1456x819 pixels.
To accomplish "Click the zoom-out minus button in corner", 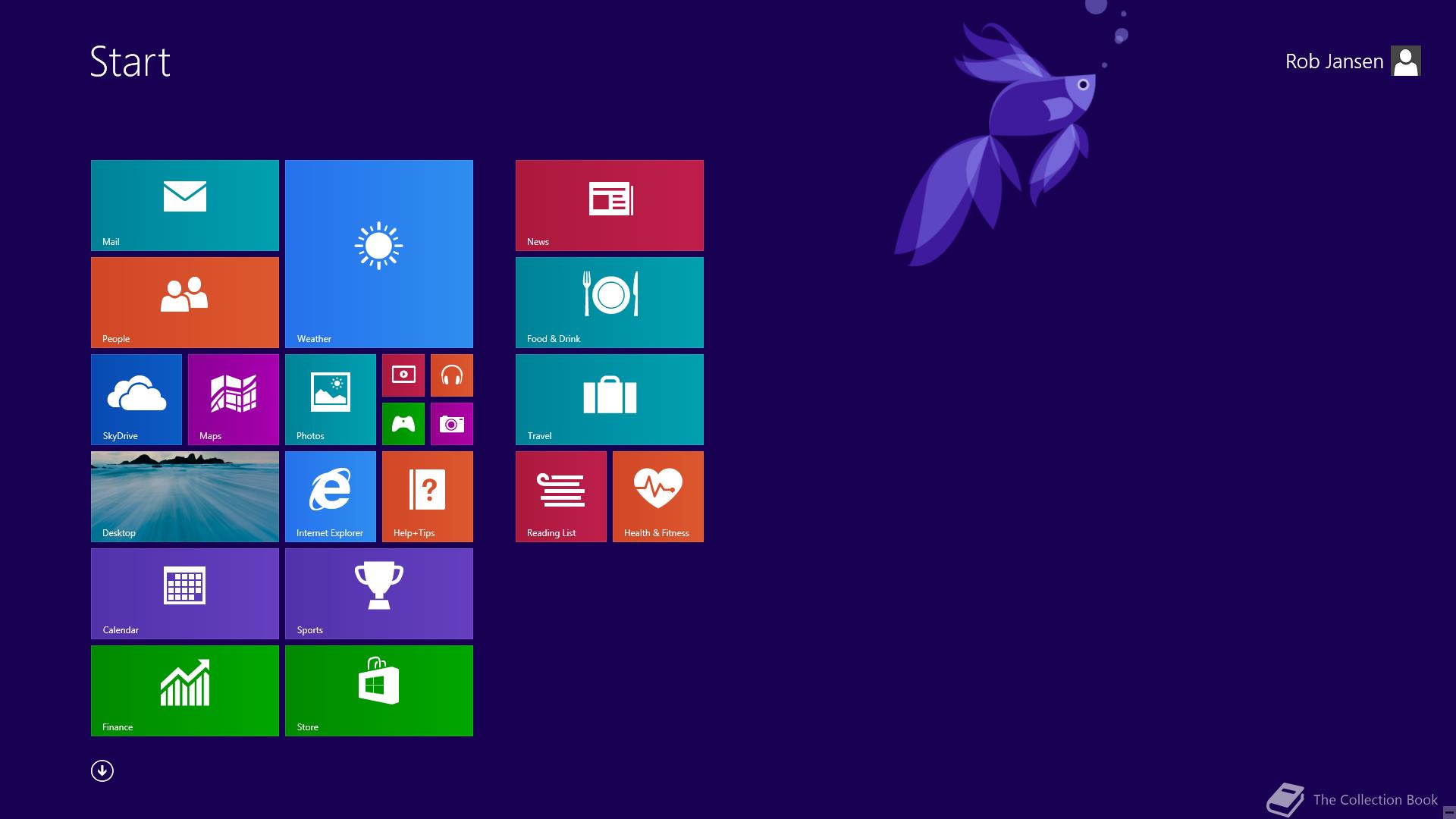I will pos(1448,812).
